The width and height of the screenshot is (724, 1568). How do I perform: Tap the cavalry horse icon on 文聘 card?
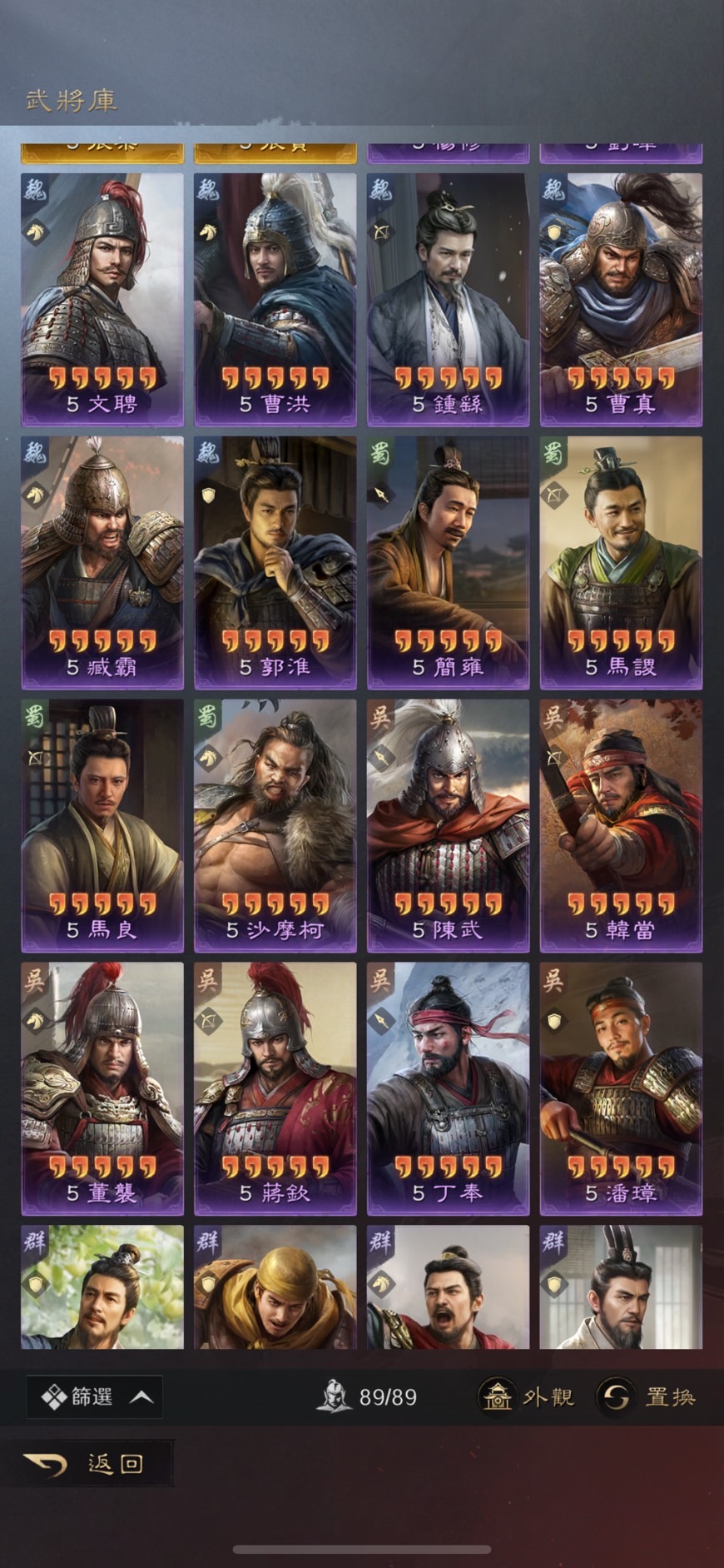[35, 231]
